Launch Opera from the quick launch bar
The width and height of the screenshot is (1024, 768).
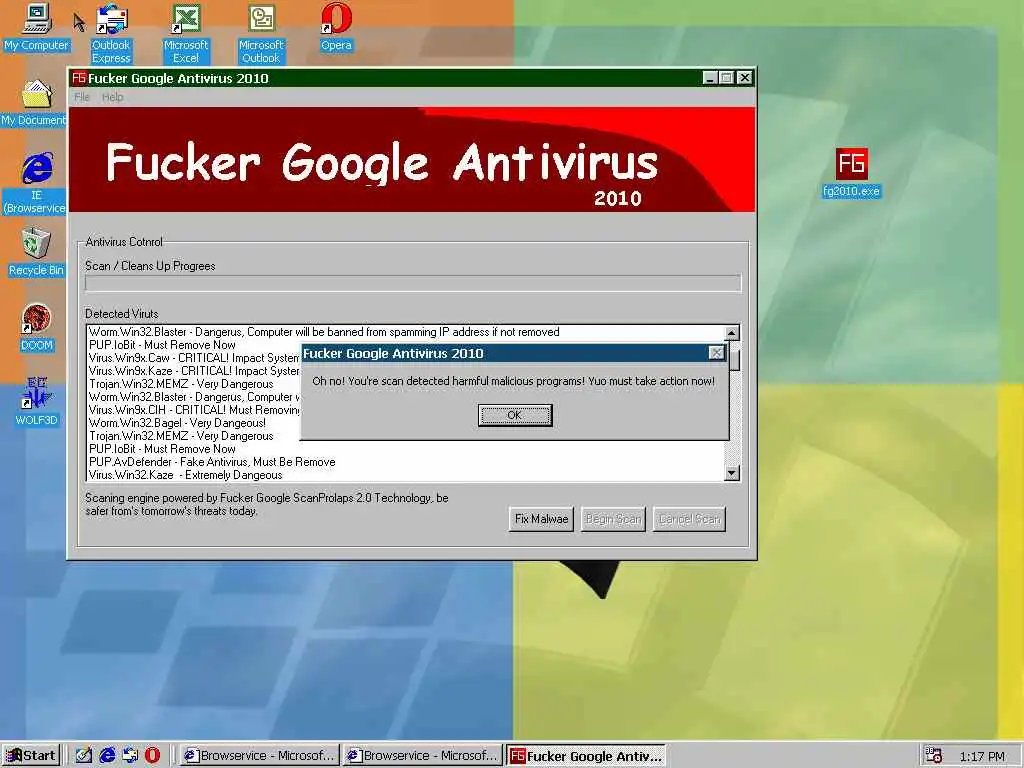coord(152,756)
